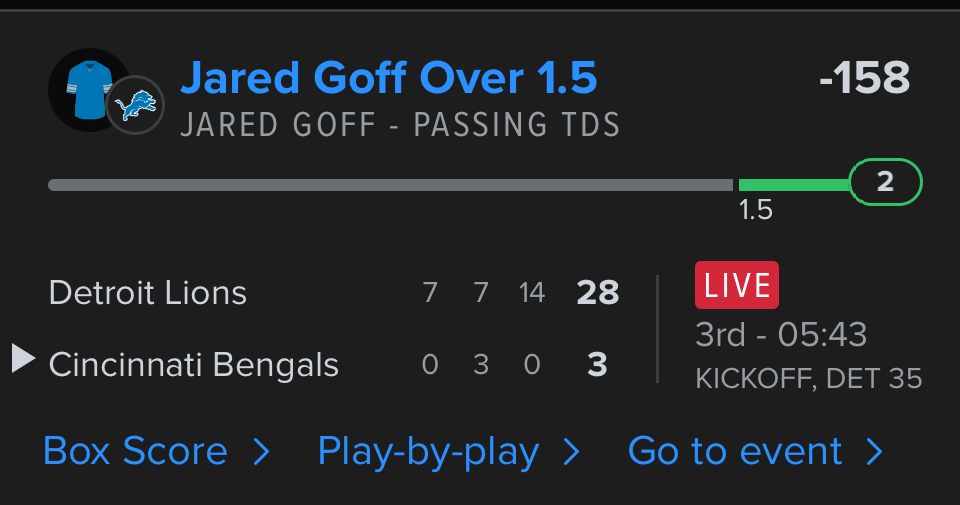Viewport: 960px width, 505px height.
Task: Select the Go to event link
Action: tap(735, 452)
